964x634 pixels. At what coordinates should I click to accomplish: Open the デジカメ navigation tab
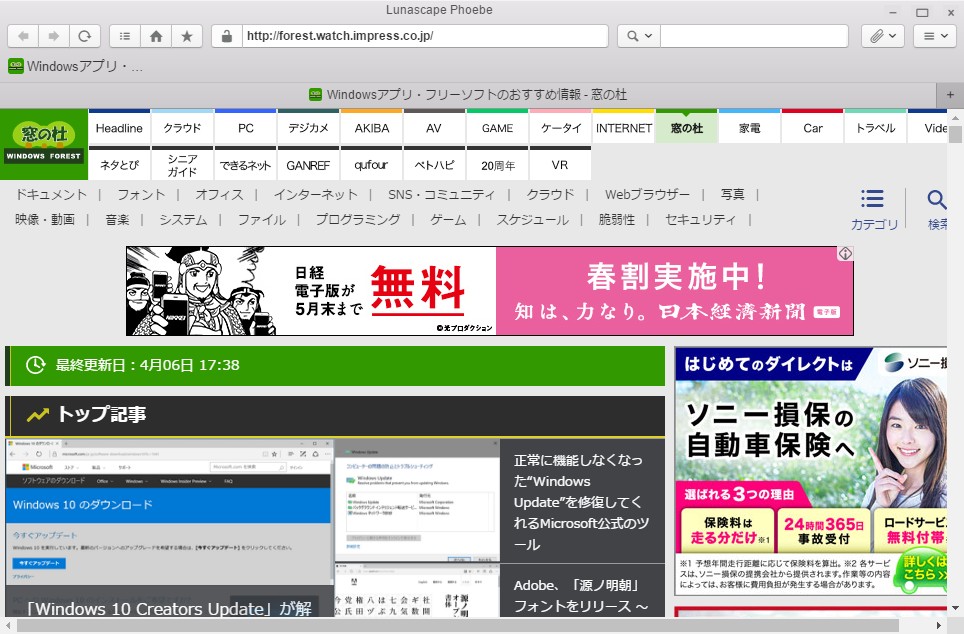[x=309, y=128]
